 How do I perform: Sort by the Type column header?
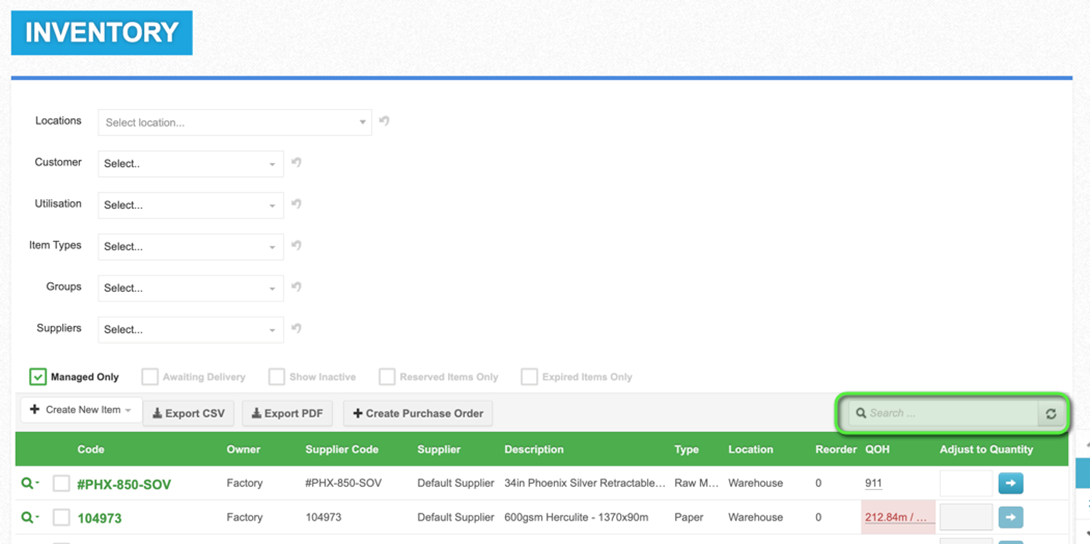point(686,450)
